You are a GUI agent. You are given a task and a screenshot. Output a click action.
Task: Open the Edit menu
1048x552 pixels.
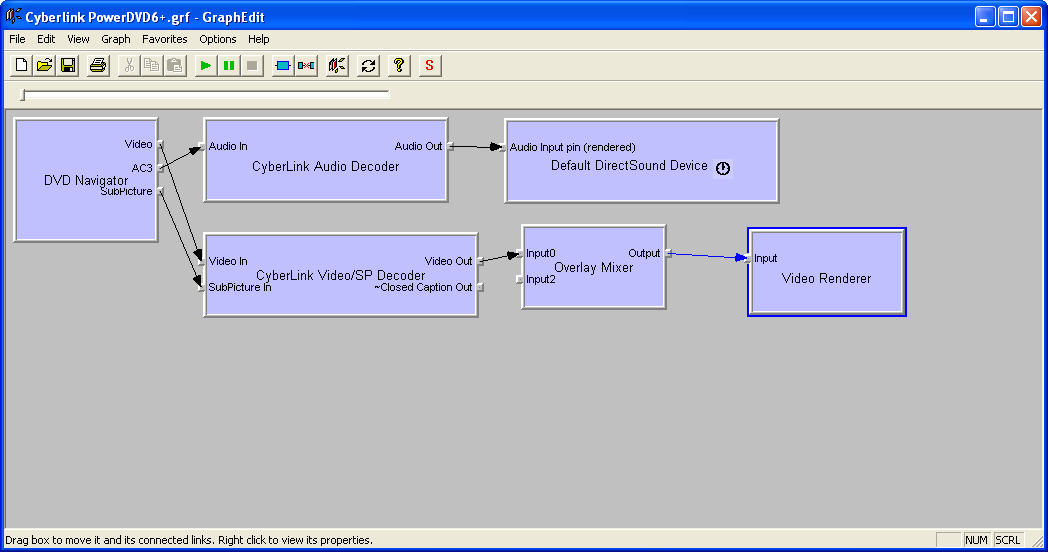(46, 39)
